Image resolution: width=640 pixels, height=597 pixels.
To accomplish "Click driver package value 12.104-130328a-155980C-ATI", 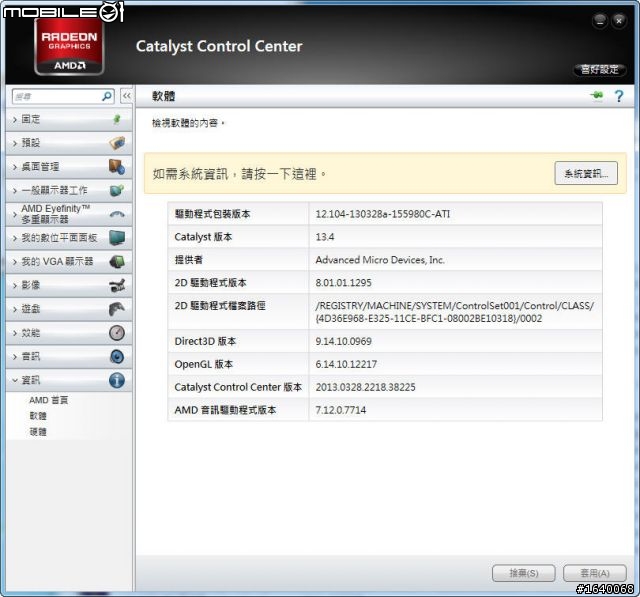I will pyautogui.click(x=382, y=214).
